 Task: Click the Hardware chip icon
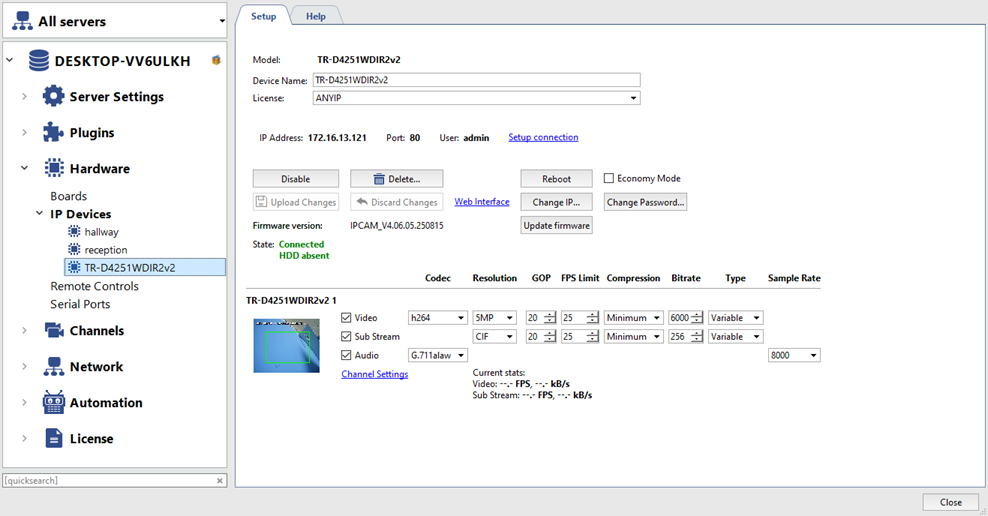pyautogui.click(x=53, y=169)
